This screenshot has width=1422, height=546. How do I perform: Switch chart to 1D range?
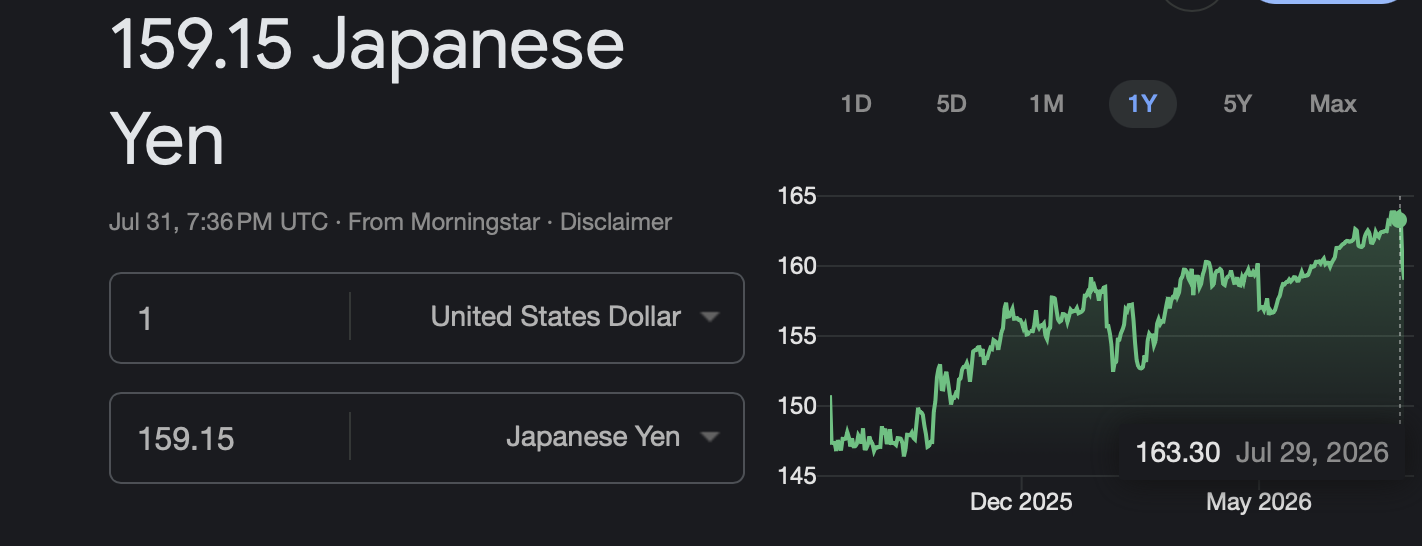pos(856,104)
